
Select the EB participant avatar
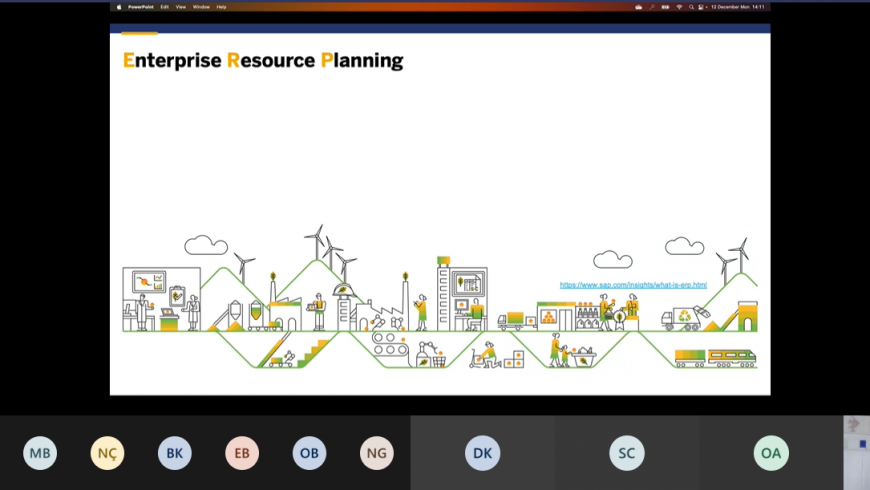(242, 453)
